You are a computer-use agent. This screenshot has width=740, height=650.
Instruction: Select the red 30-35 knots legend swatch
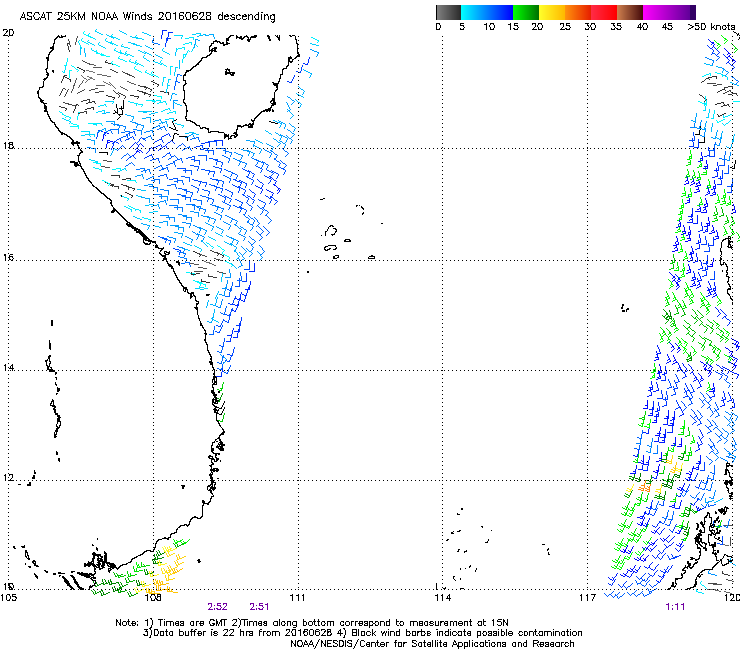pyautogui.click(x=604, y=12)
